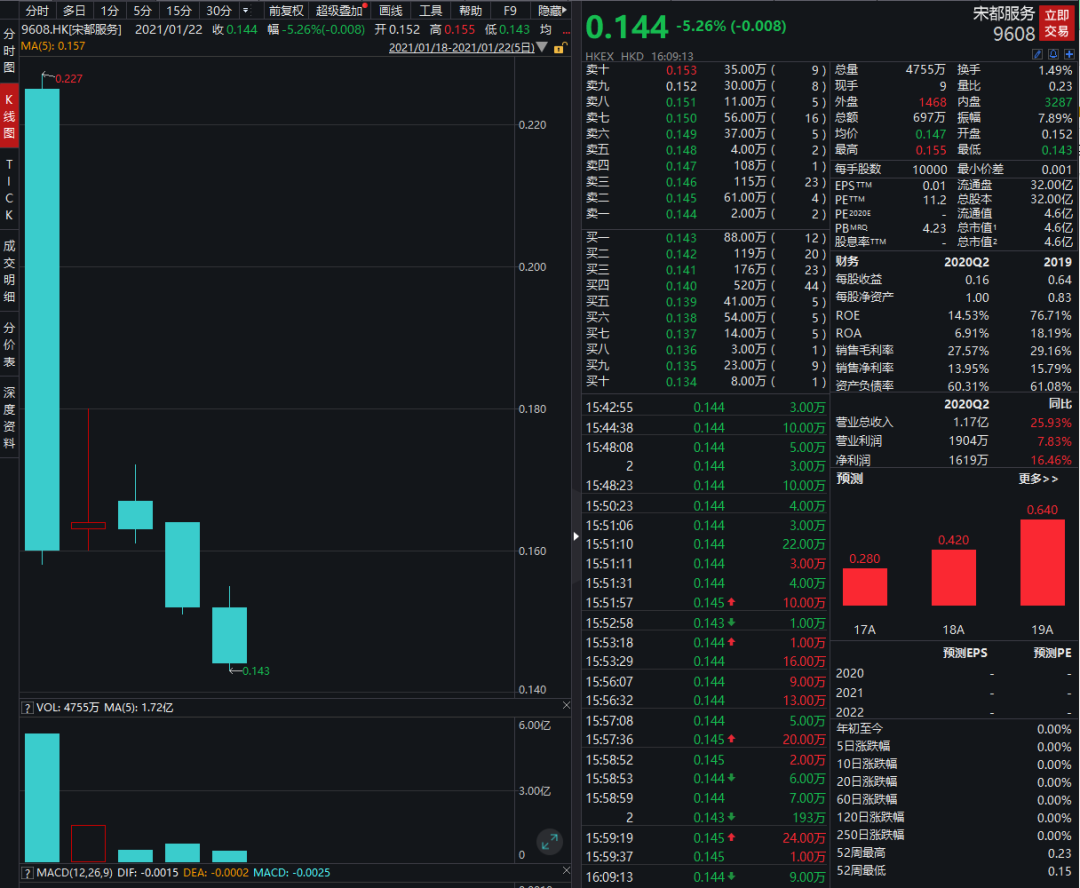Switch to the 分时图 sidebar tab
The width and height of the screenshot is (1080, 888).
point(9,50)
